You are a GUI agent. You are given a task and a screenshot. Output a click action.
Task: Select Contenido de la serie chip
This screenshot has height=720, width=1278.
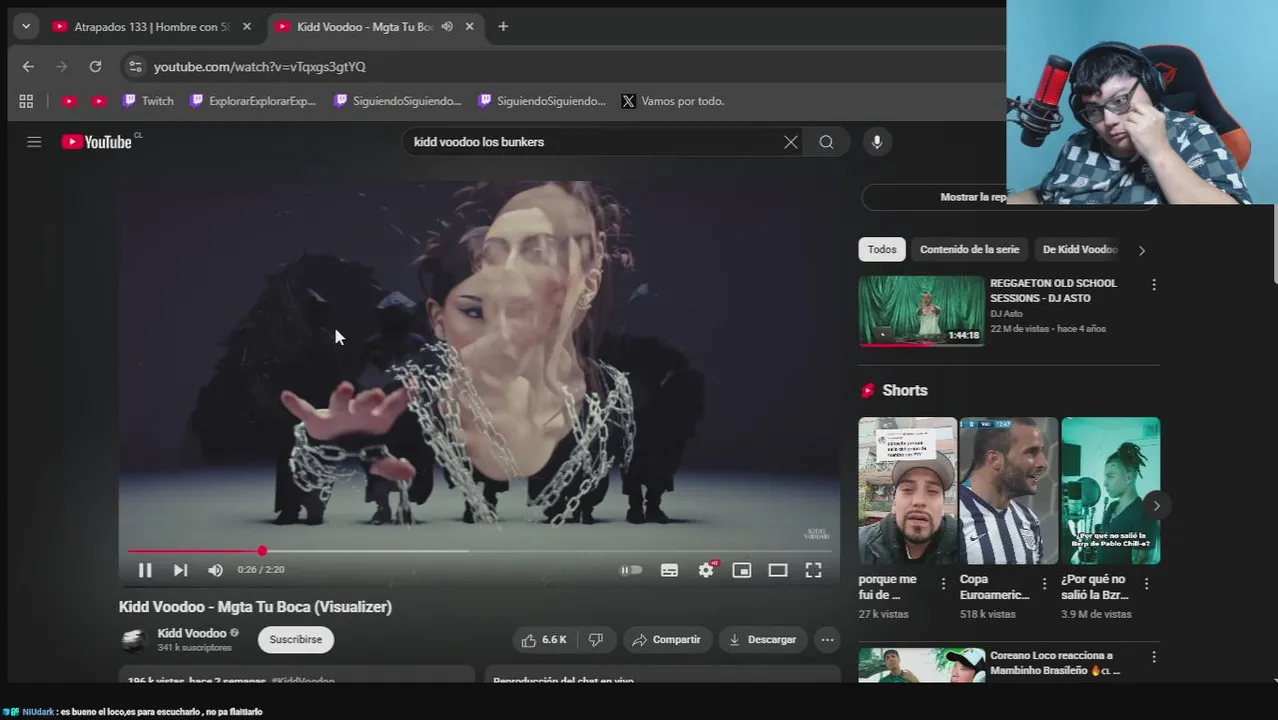point(969,250)
